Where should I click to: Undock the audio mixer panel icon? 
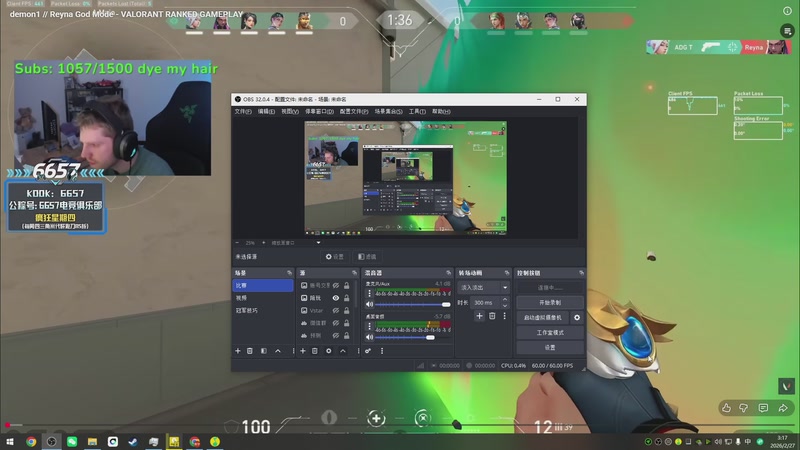point(448,273)
